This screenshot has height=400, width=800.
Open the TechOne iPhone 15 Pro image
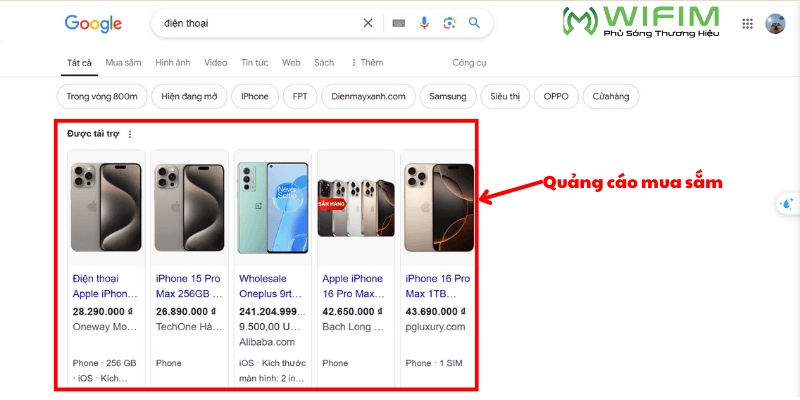click(189, 208)
